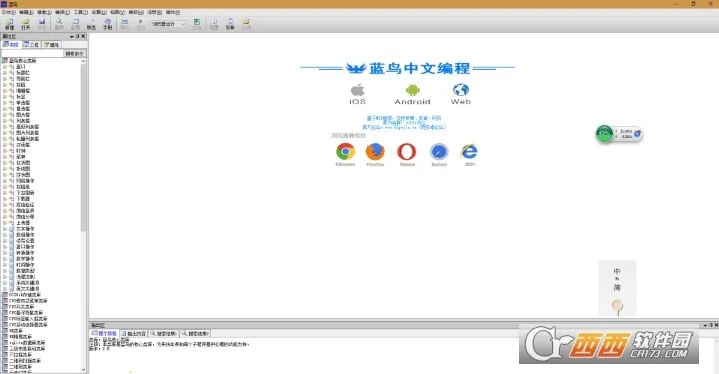
Task: Click the 简 character on the input method widget
Action: 617,287
